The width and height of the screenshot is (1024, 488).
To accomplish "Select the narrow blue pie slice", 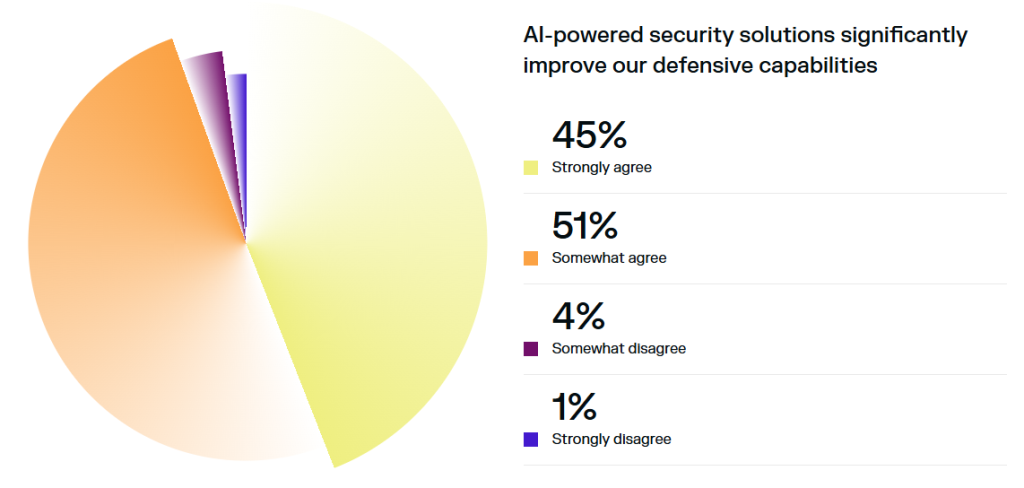I will [x=238, y=110].
